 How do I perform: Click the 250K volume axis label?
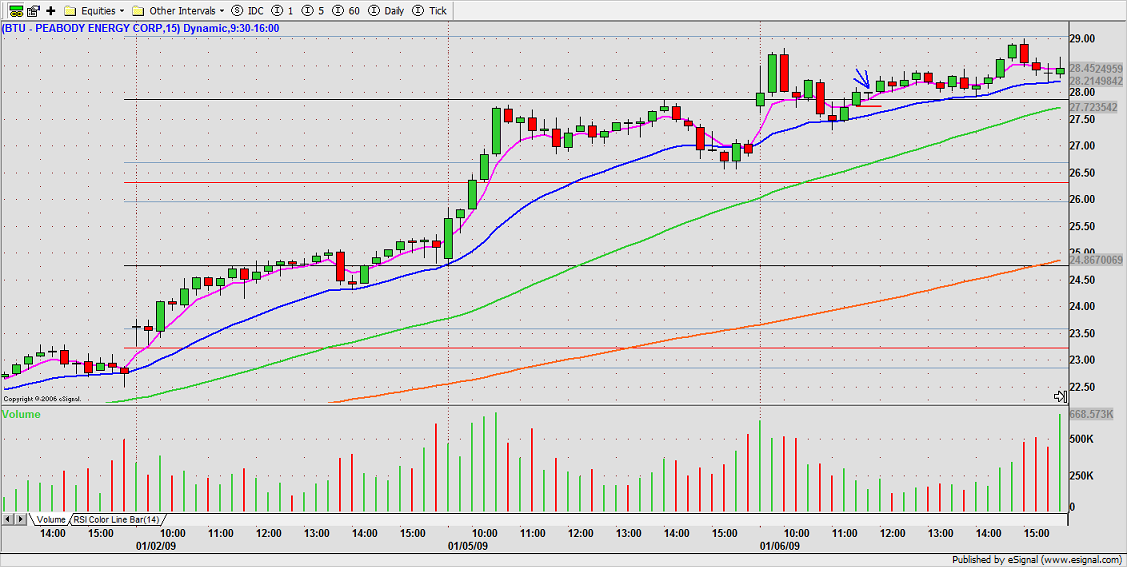(x=1082, y=476)
